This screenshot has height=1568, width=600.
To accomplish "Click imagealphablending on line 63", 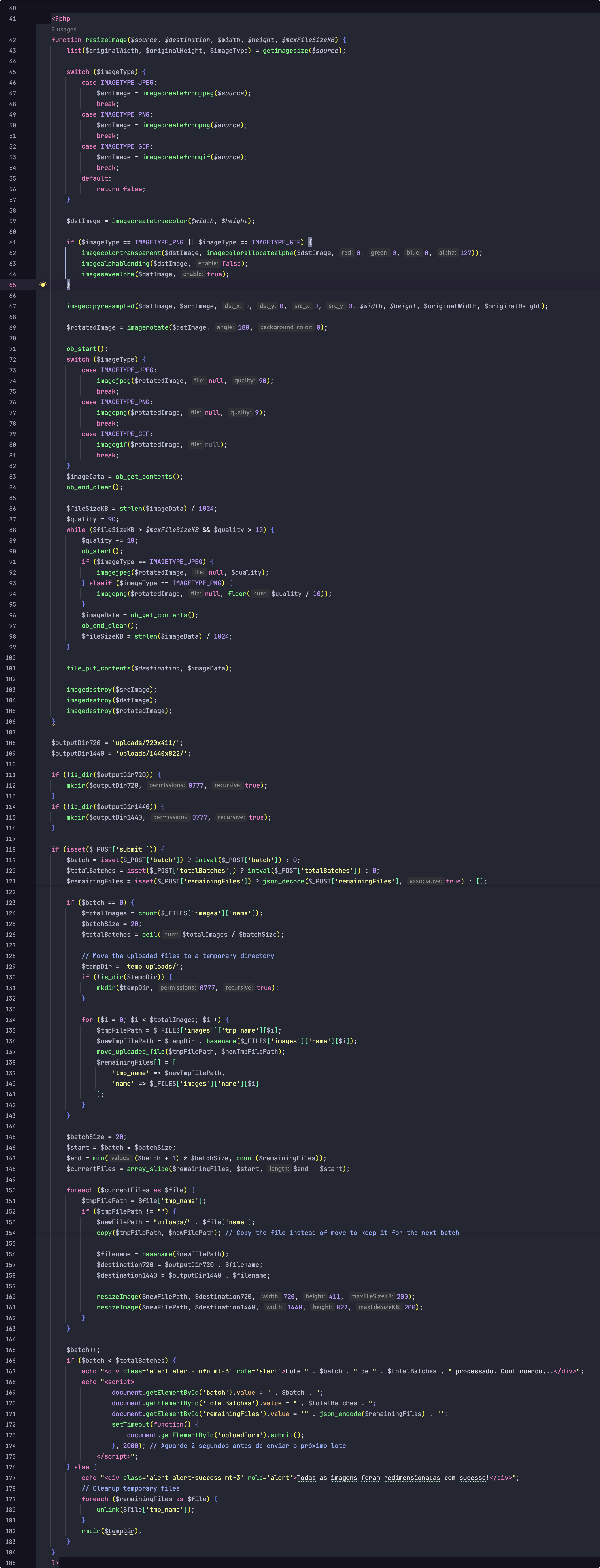I will 116,264.
